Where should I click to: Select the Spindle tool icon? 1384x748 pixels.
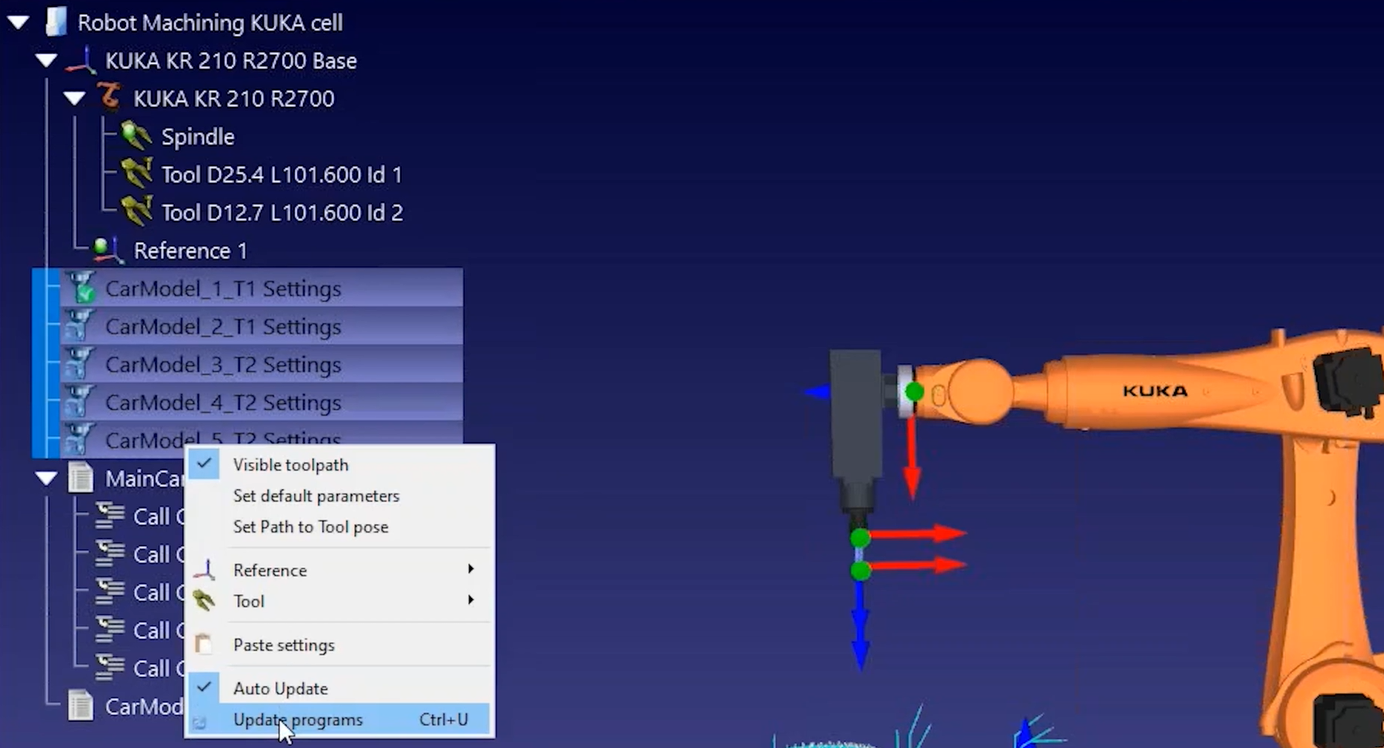click(x=136, y=136)
